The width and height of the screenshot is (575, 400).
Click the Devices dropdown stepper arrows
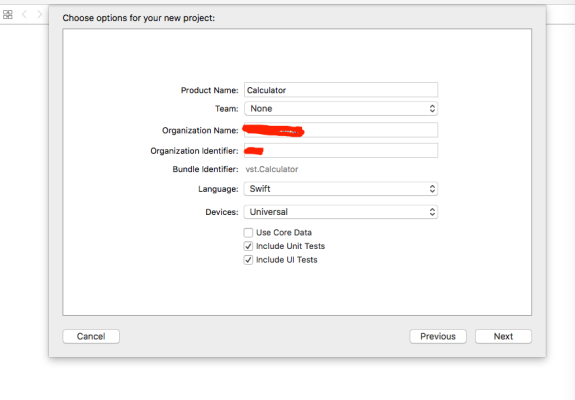(432, 212)
